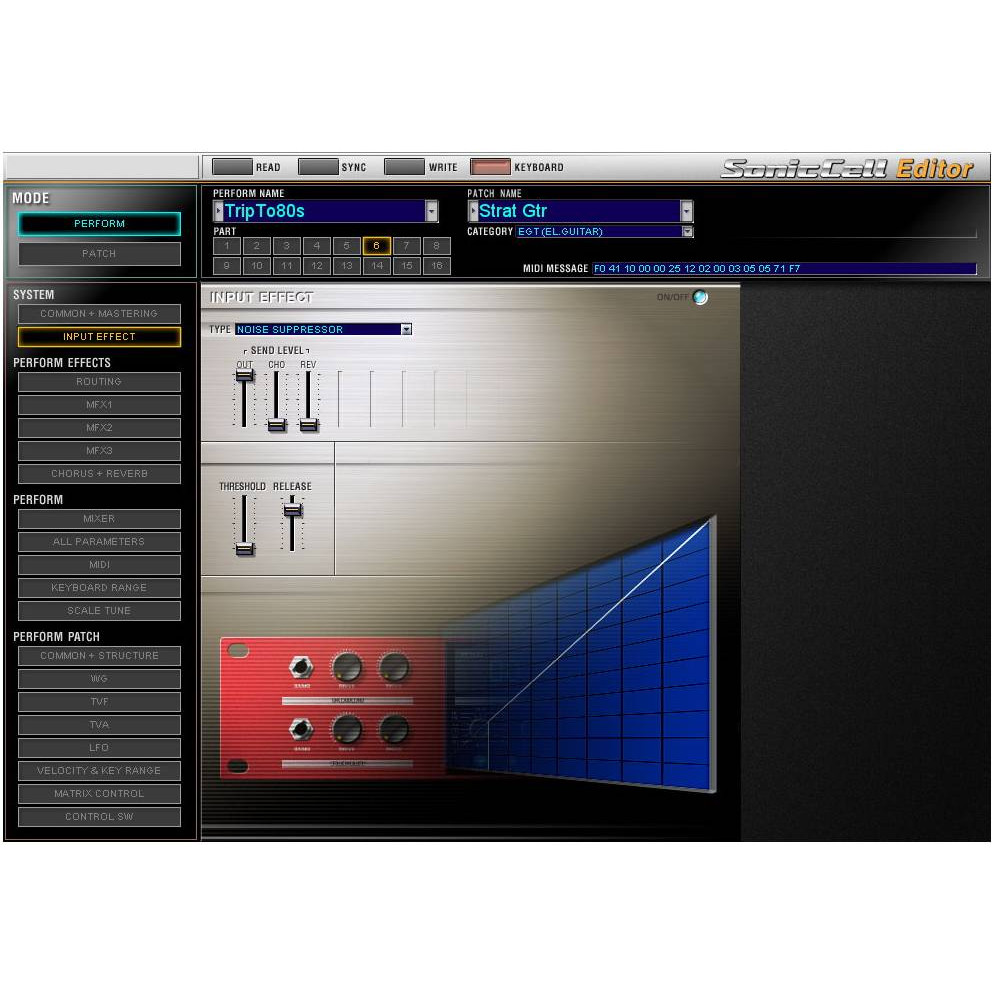Open the Common + Mastering page
994x994 pixels.
point(100,314)
